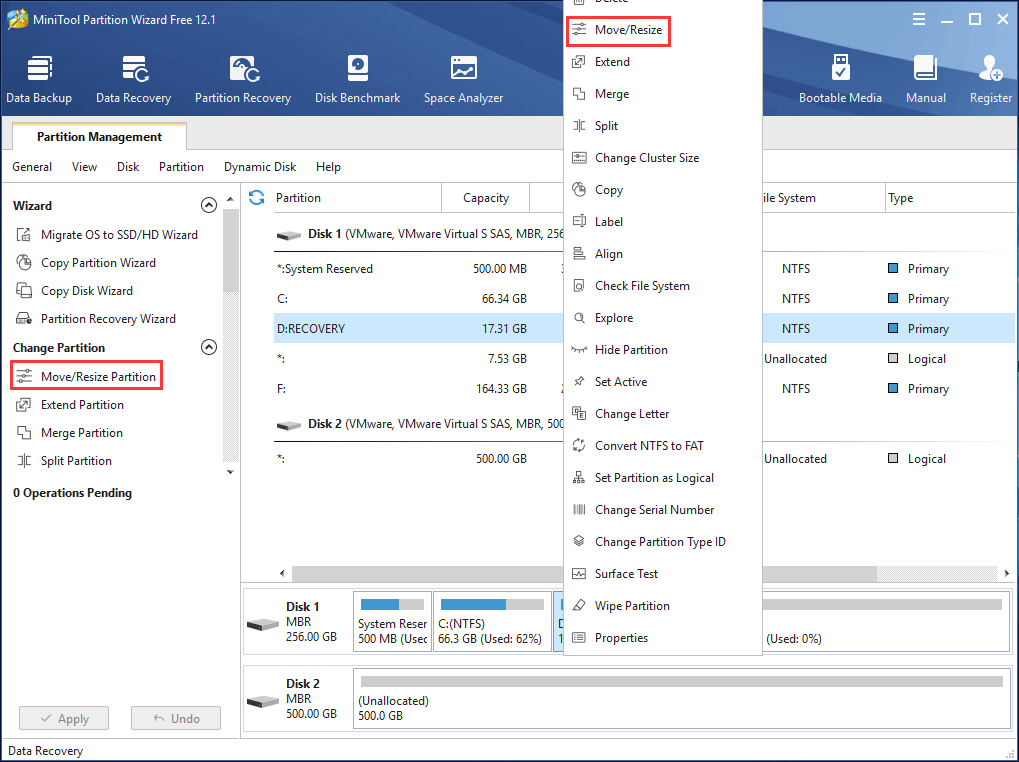Open the hamburger menu in title bar
This screenshot has width=1019, height=762.
919,19
